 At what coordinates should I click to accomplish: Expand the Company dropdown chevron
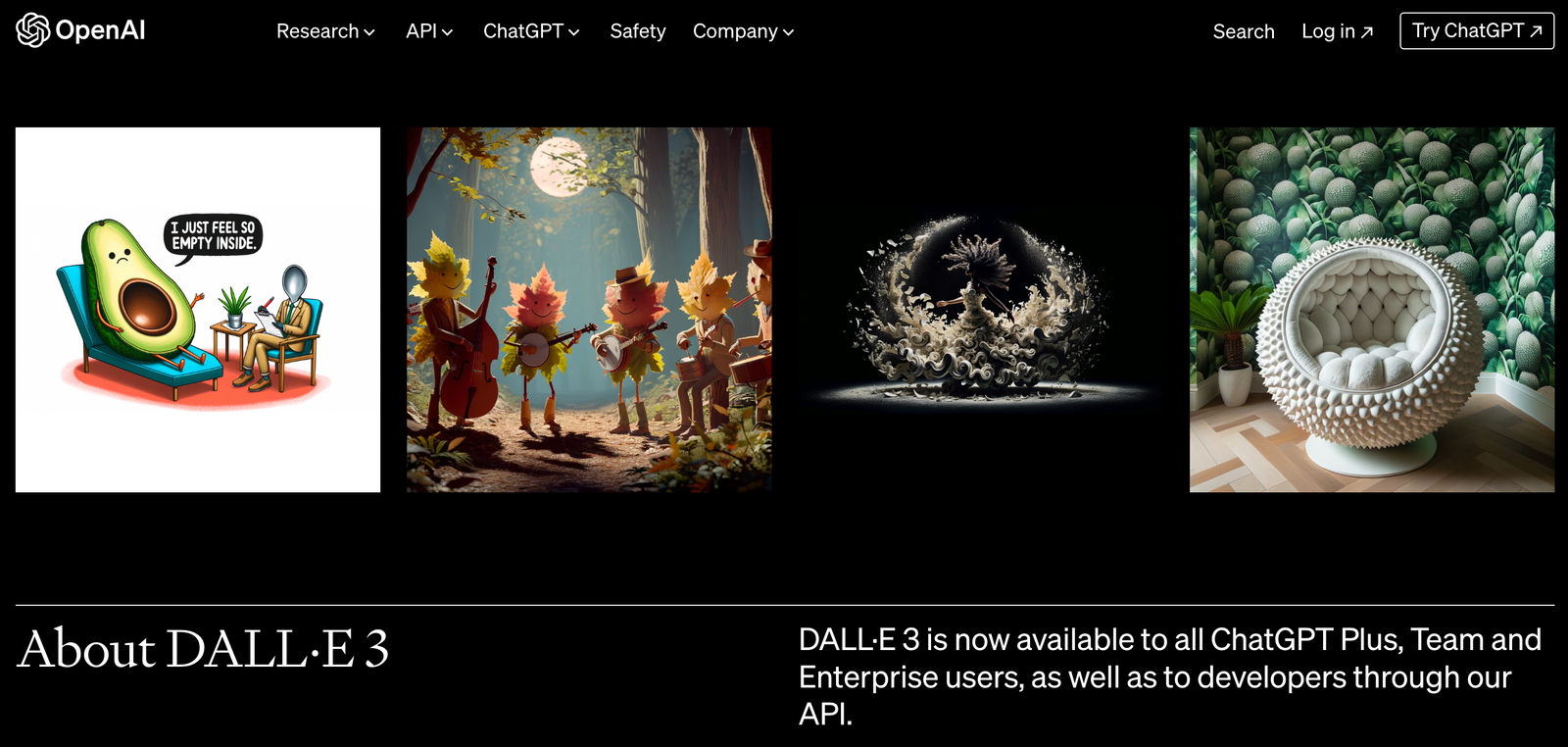(788, 32)
